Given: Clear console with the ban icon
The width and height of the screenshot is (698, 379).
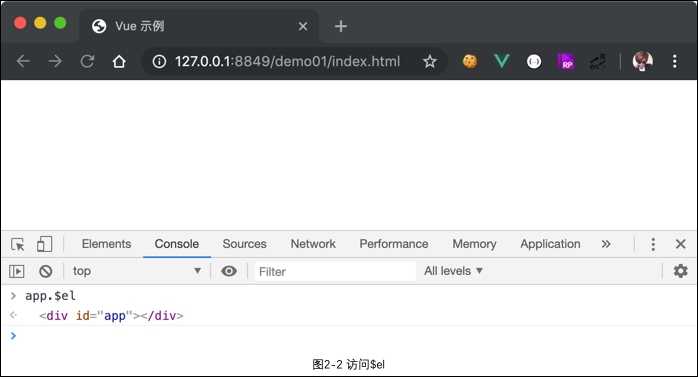Looking at the screenshot, I should point(45,271).
